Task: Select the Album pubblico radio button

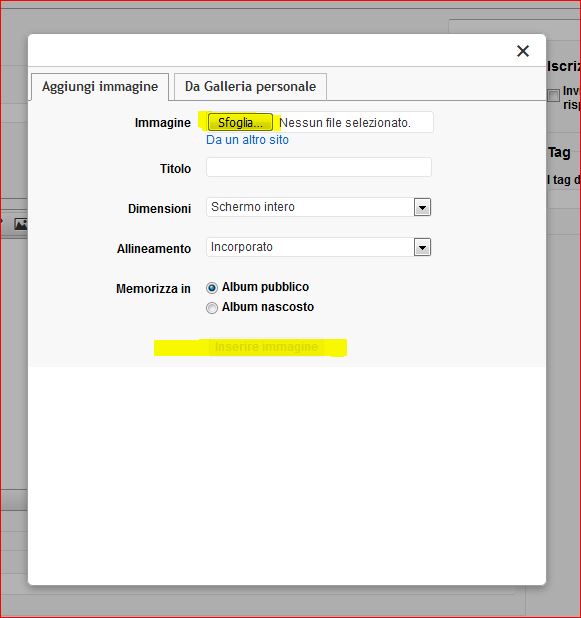Action: point(212,288)
